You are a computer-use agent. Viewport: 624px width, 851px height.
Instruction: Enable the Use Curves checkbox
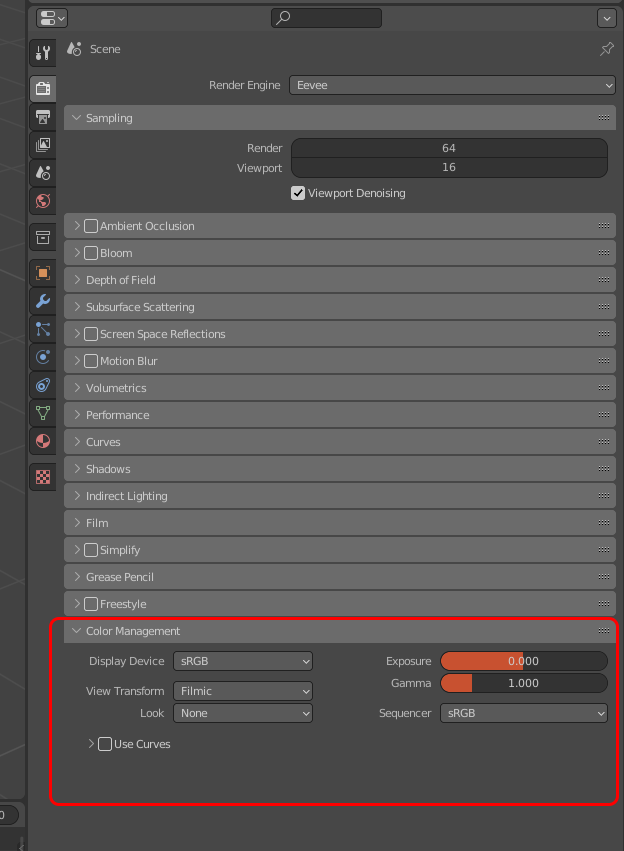point(105,744)
